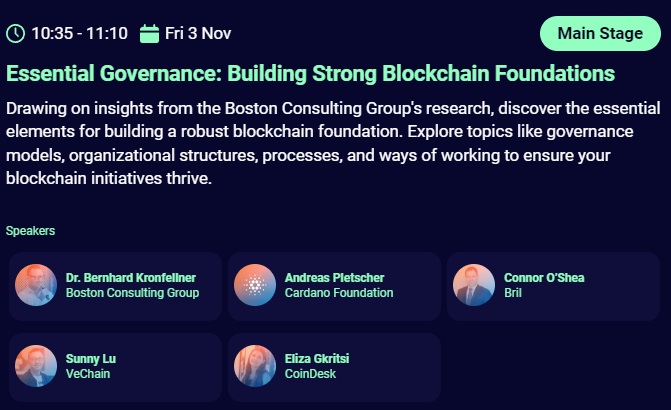Viewport: 671px width, 410px height.
Task: Click Eliza Gkritsi's profile photo
Action: (x=255, y=366)
